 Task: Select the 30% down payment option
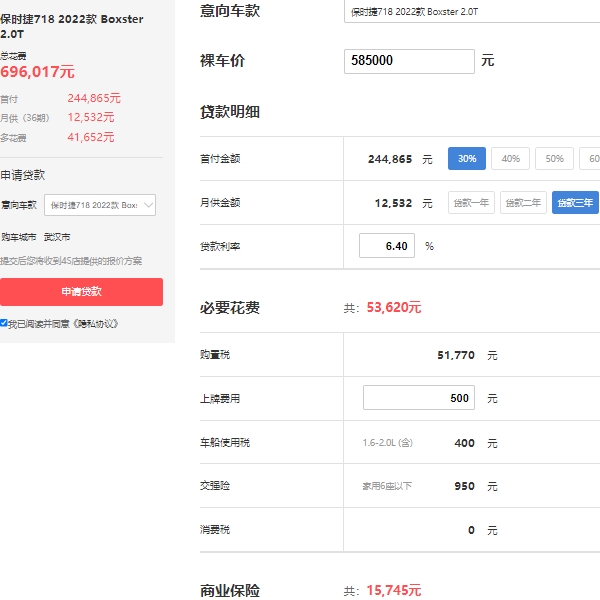(x=466, y=159)
